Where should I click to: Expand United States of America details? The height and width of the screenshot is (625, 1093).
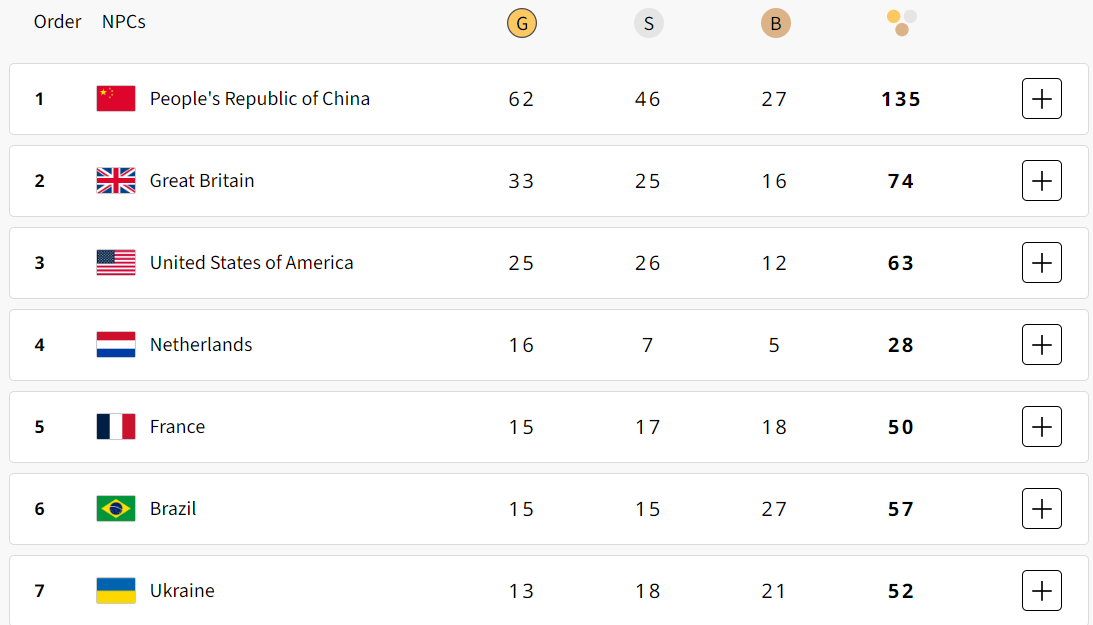pos(1041,263)
